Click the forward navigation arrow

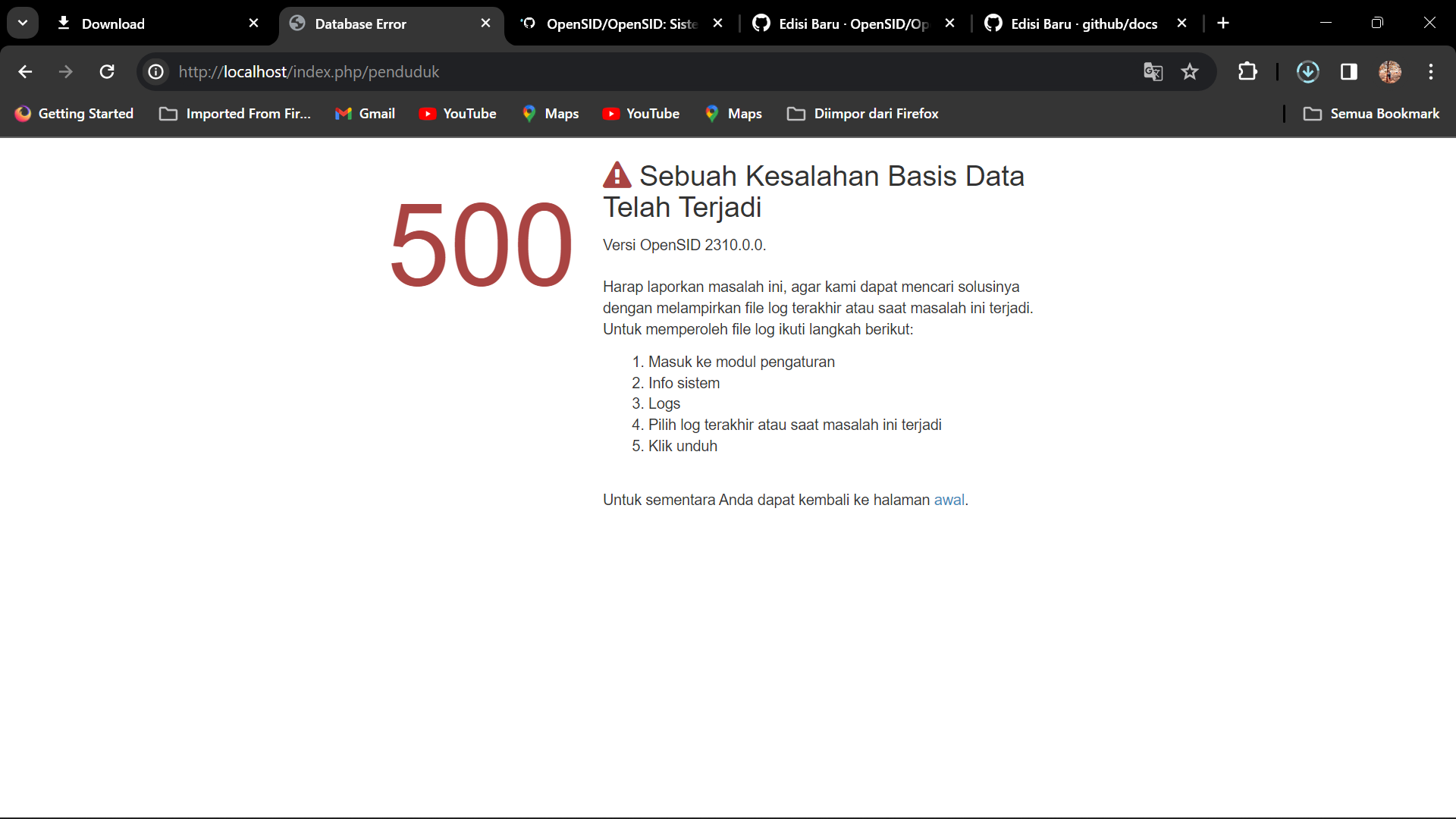tap(66, 71)
